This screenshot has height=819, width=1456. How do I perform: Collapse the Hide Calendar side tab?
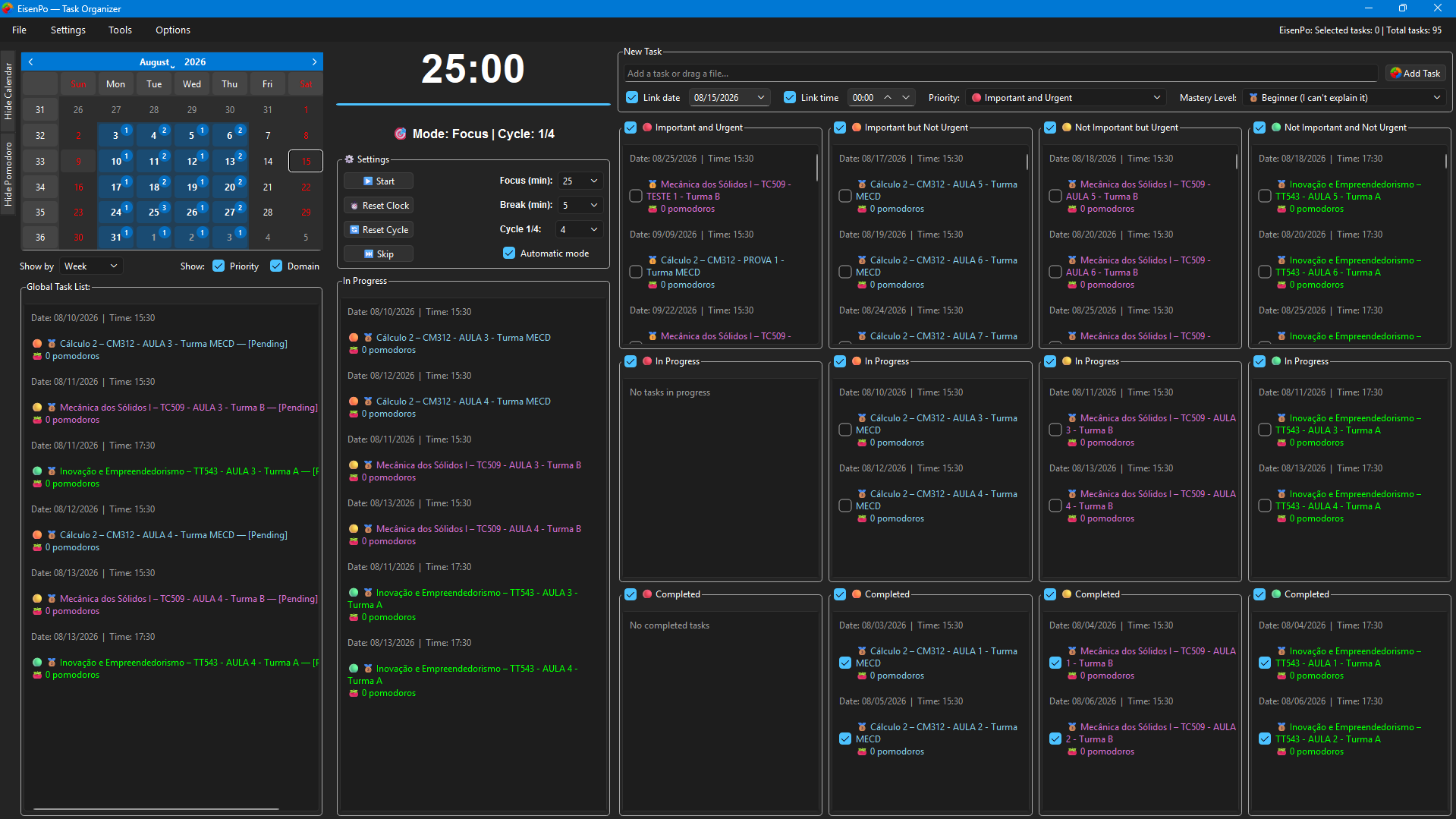(x=8, y=91)
